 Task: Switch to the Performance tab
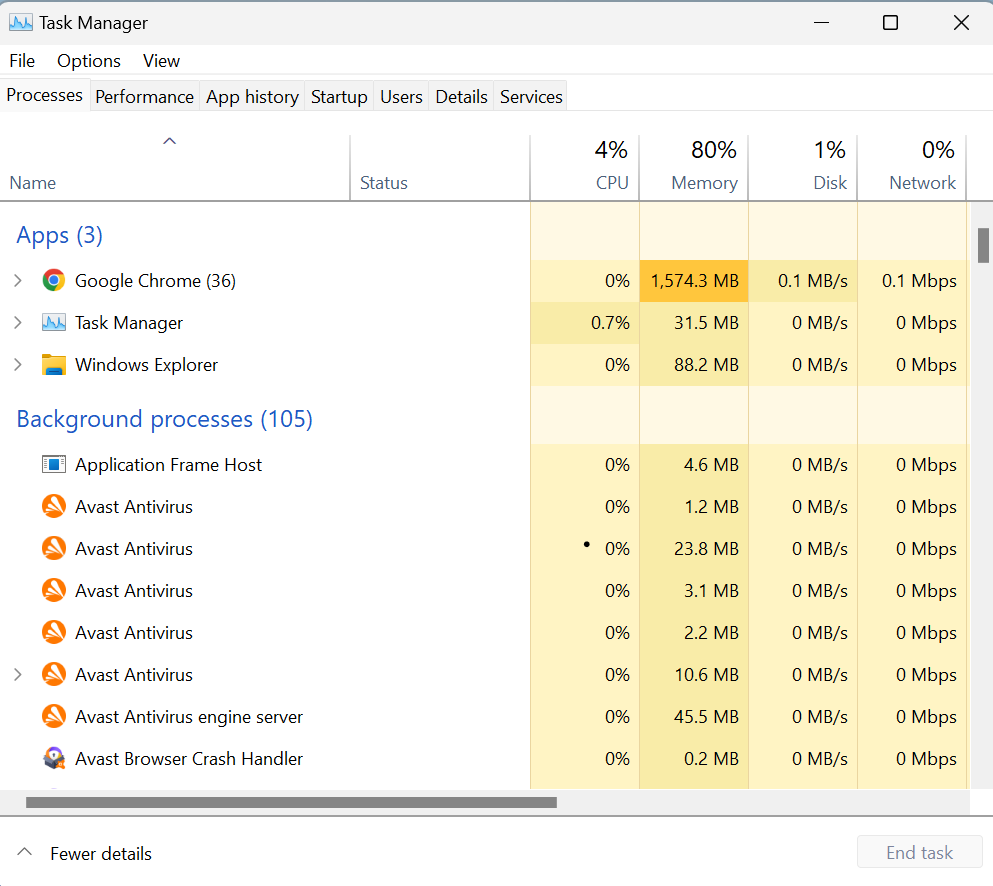pyautogui.click(x=144, y=97)
